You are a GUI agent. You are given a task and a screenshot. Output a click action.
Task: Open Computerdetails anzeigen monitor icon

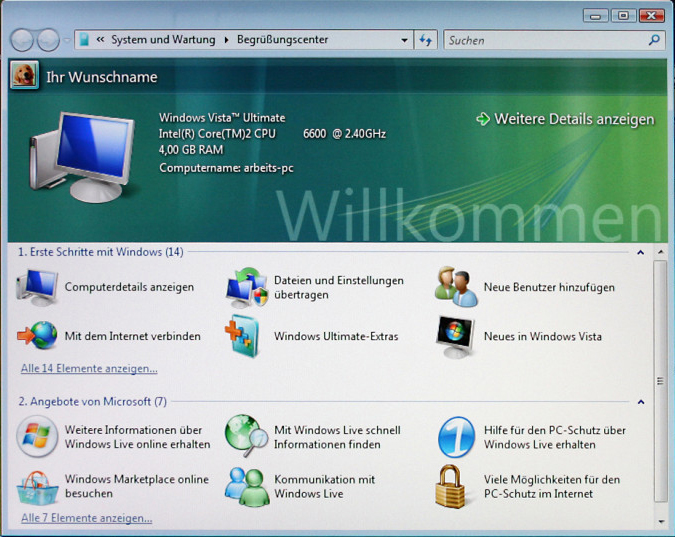(37, 288)
